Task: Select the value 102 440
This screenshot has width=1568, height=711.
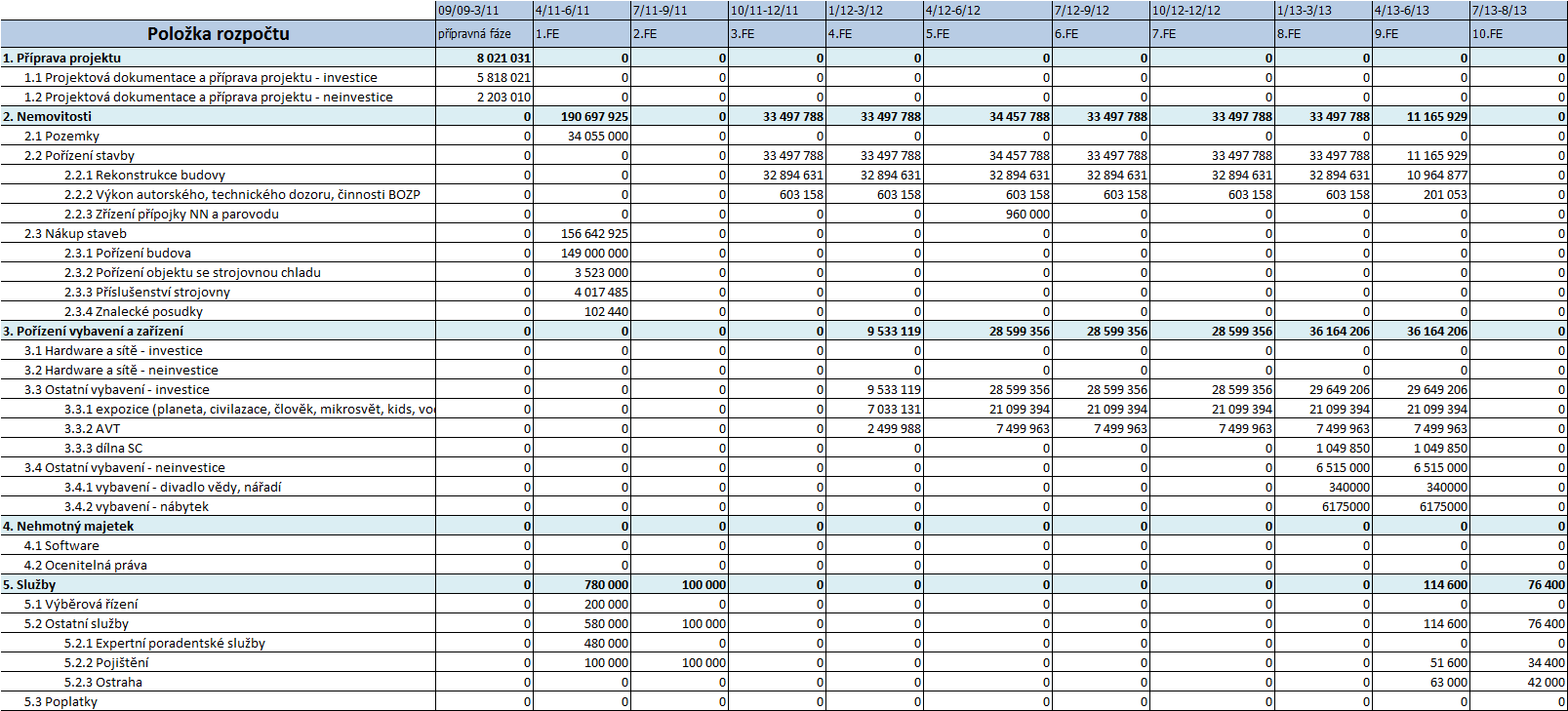Action: 606,311
